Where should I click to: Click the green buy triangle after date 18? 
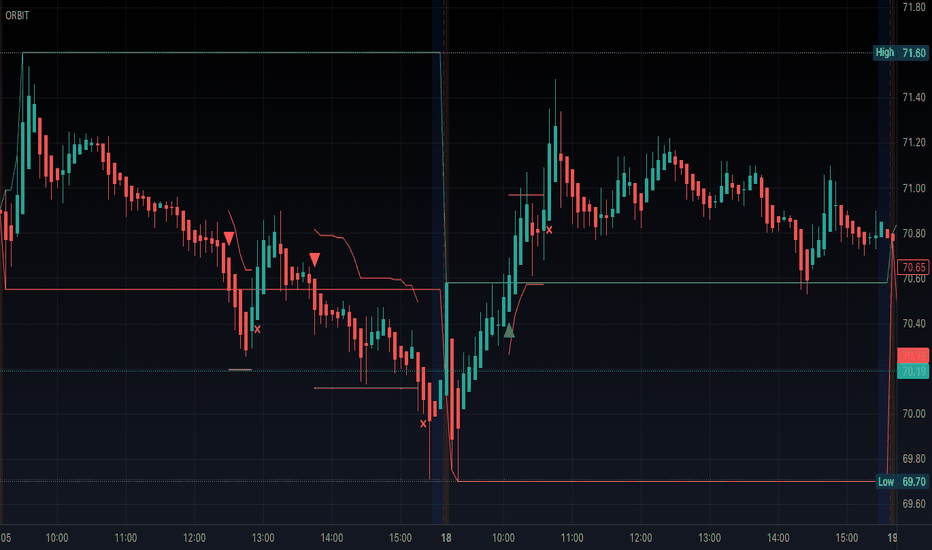[509, 331]
